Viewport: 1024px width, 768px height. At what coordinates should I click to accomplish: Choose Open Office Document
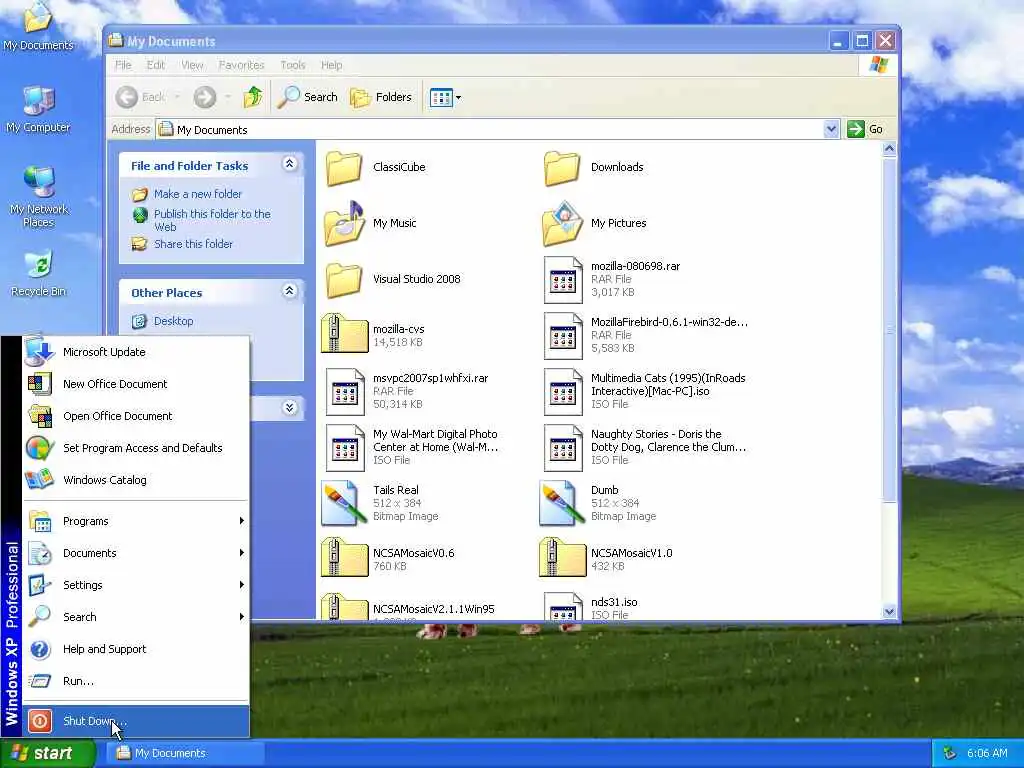click(x=136, y=416)
